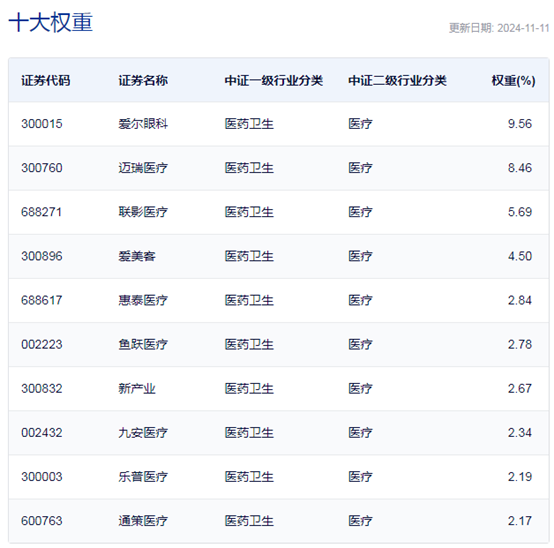Select stock code 600763
The height and width of the screenshot is (548, 554).
[42, 521]
